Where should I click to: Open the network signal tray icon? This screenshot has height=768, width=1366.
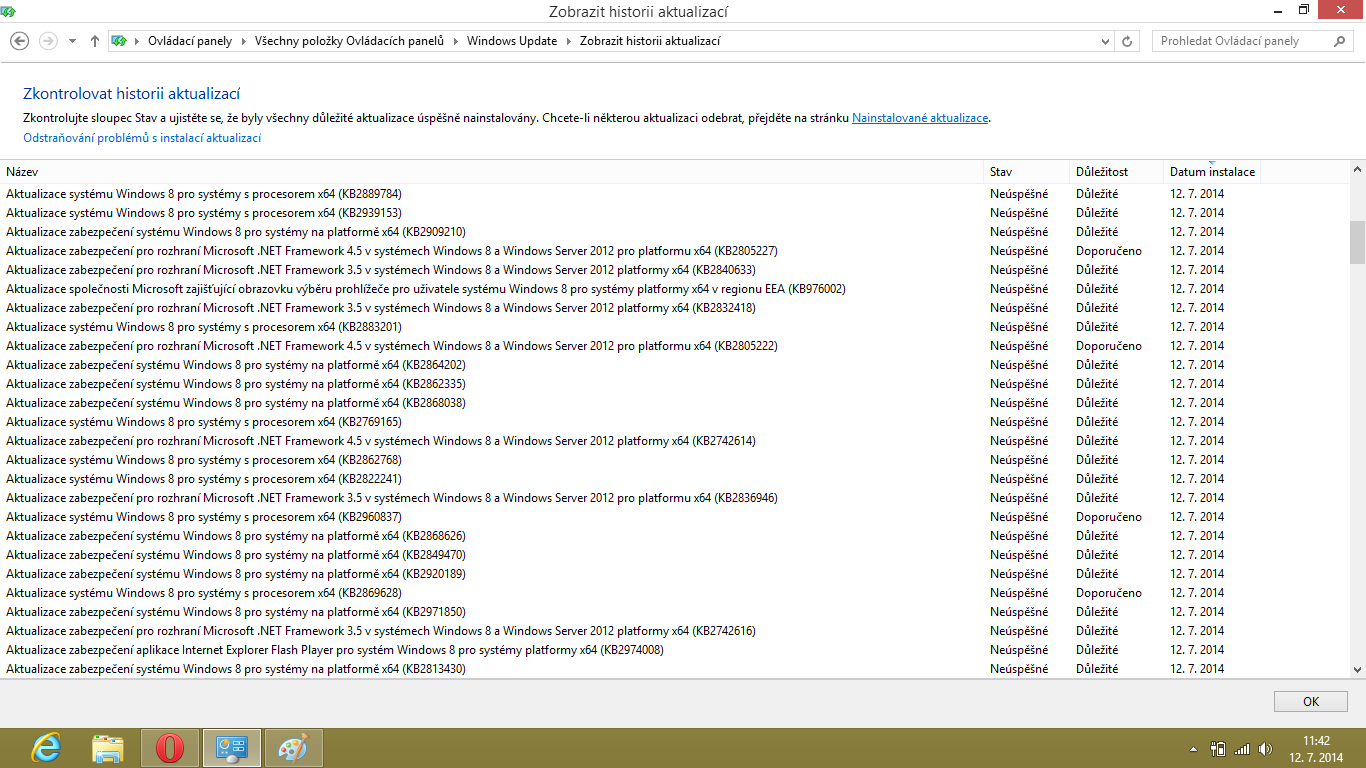pos(1243,748)
